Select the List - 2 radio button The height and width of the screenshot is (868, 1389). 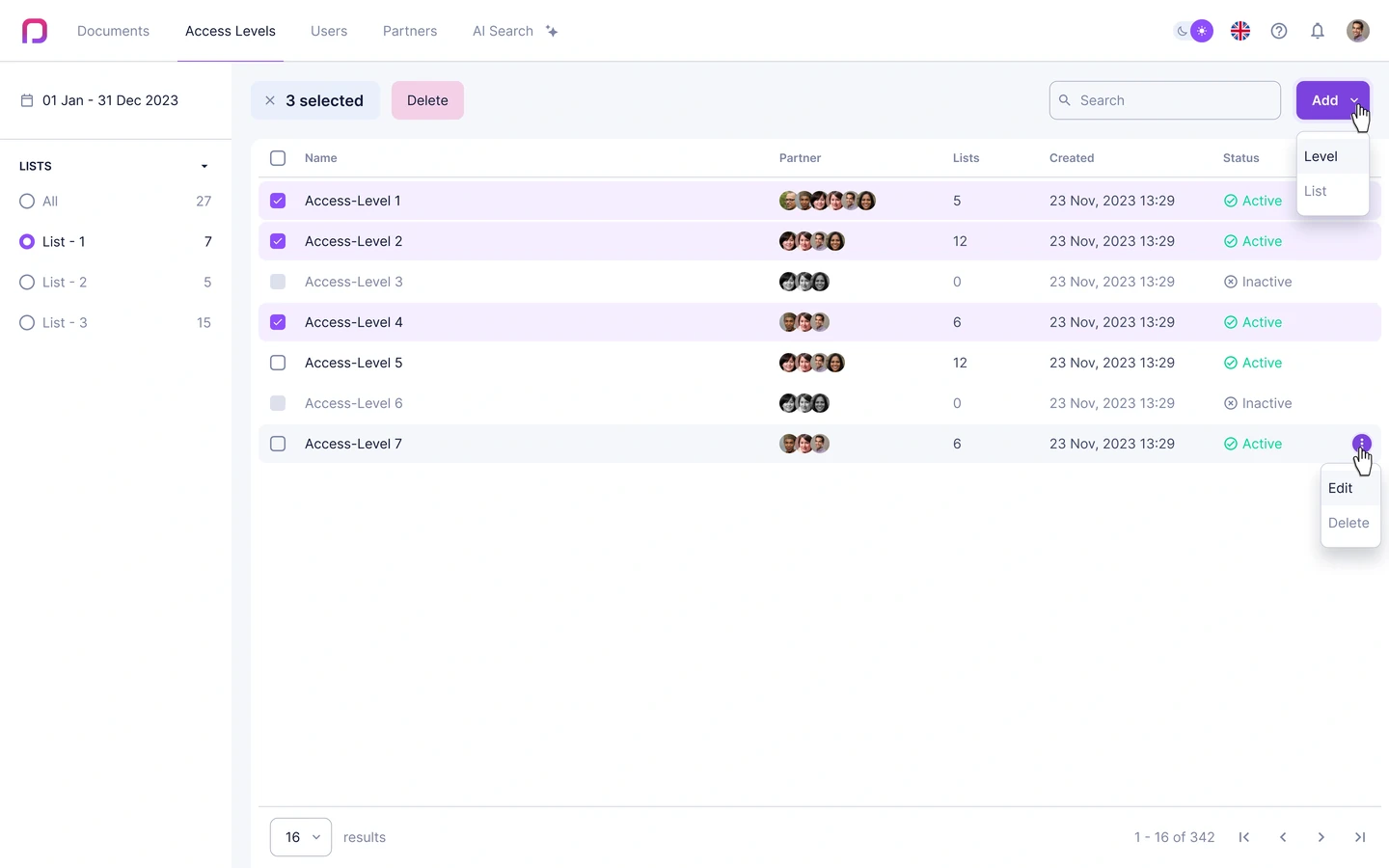click(x=27, y=283)
